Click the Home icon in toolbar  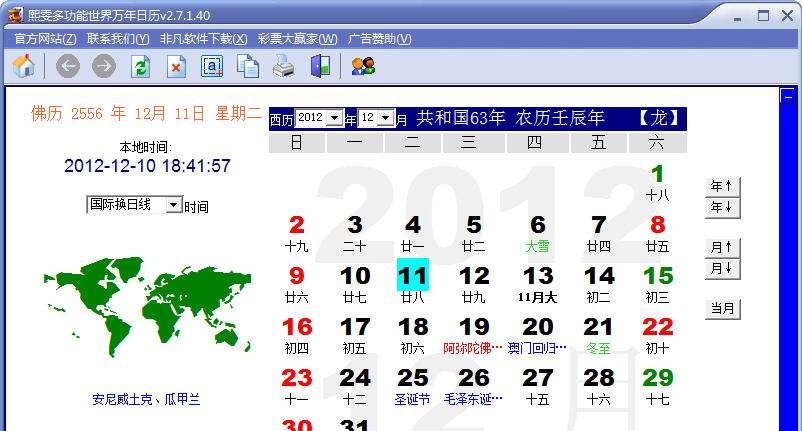[24, 66]
